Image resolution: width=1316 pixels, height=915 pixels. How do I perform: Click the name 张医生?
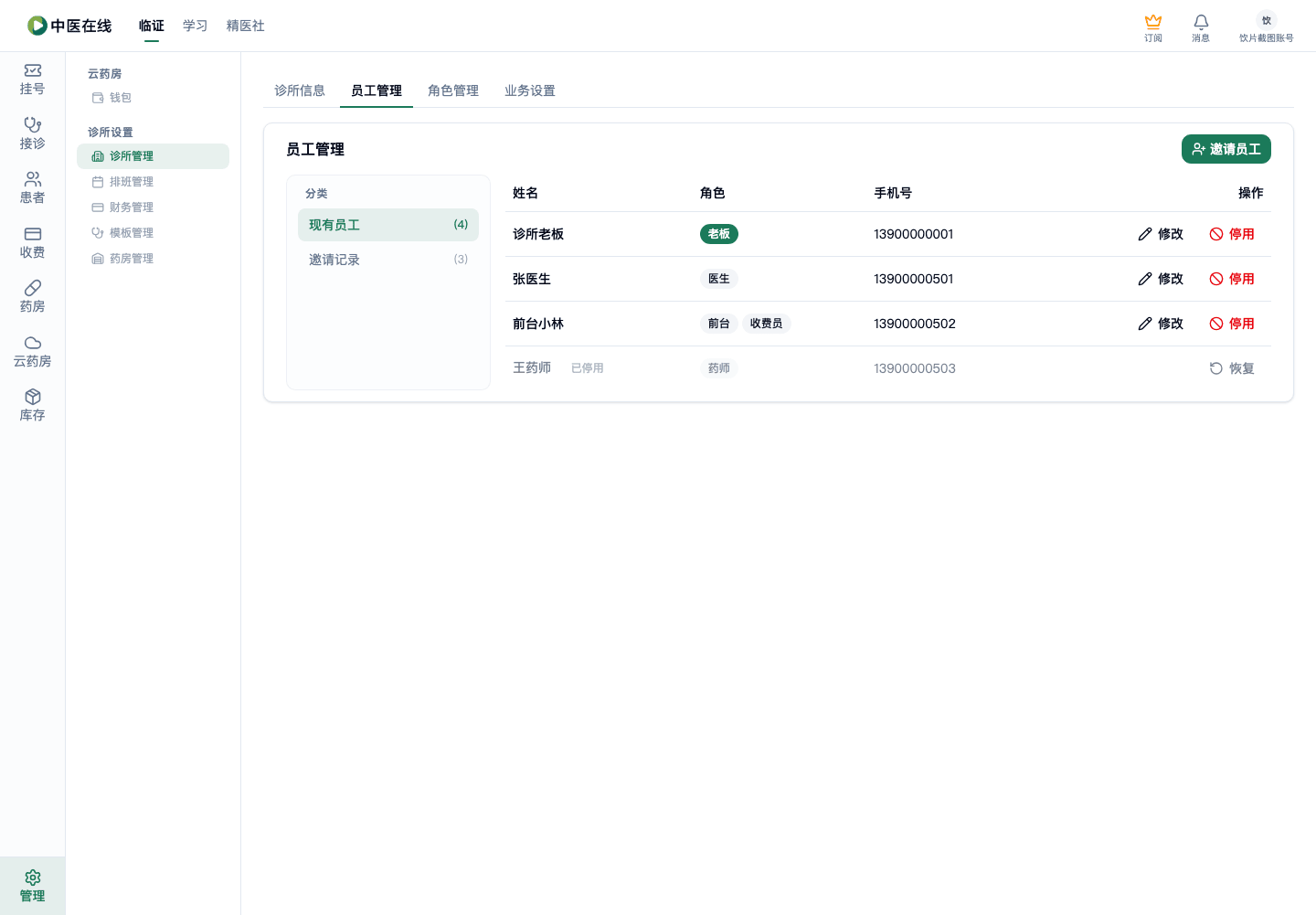click(x=532, y=279)
